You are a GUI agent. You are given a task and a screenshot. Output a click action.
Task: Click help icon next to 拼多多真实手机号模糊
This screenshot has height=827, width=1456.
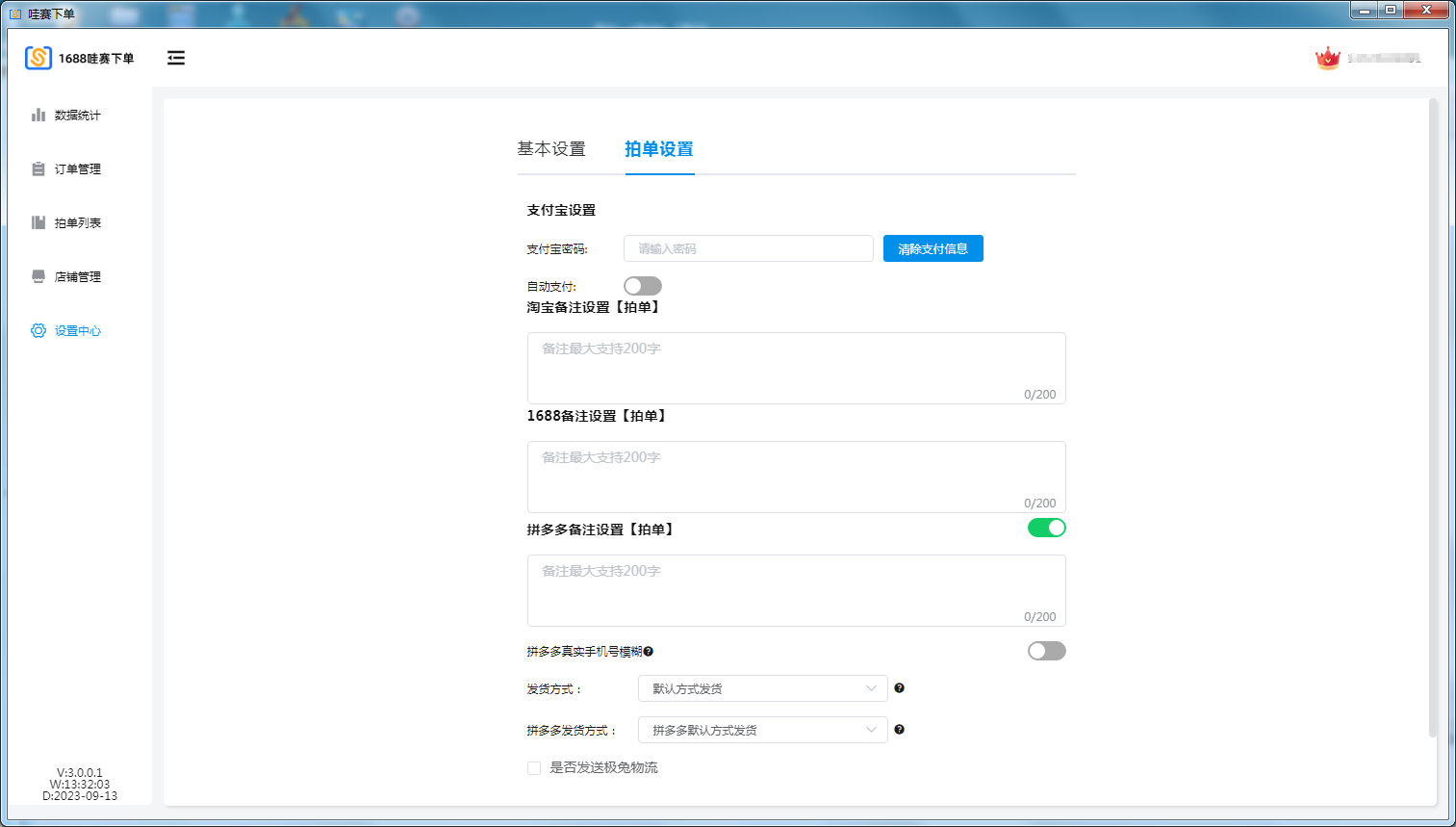649,652
